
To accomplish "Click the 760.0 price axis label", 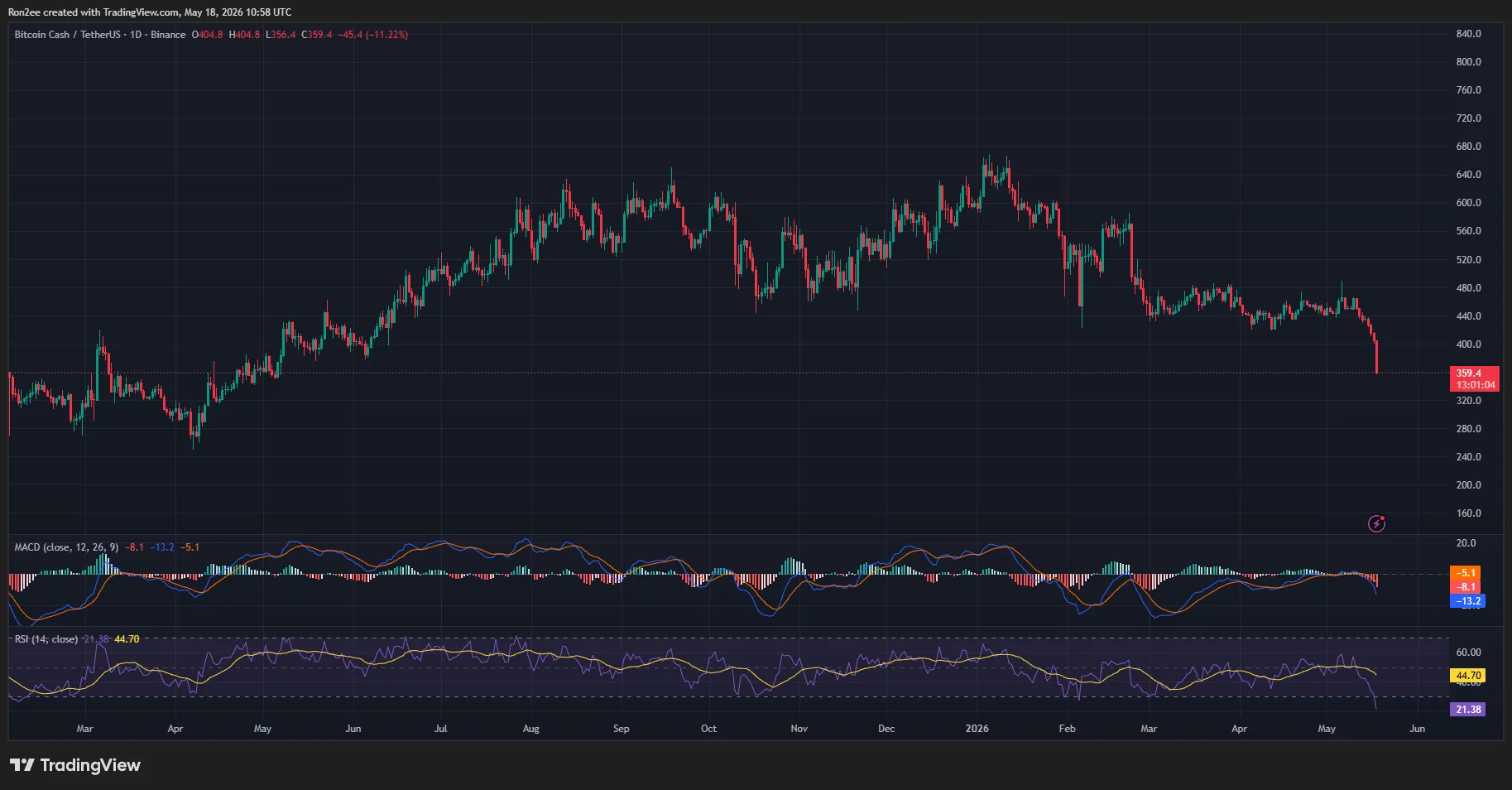I will 1469,90.
